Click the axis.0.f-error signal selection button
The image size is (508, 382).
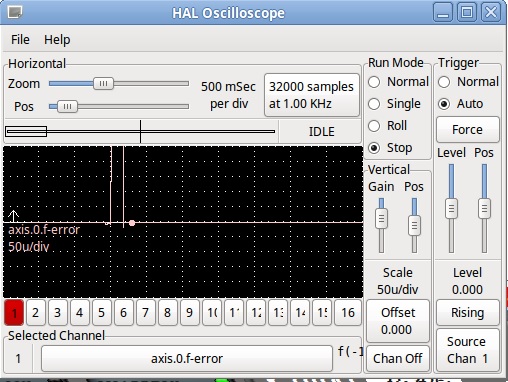(x=187, y=359)
